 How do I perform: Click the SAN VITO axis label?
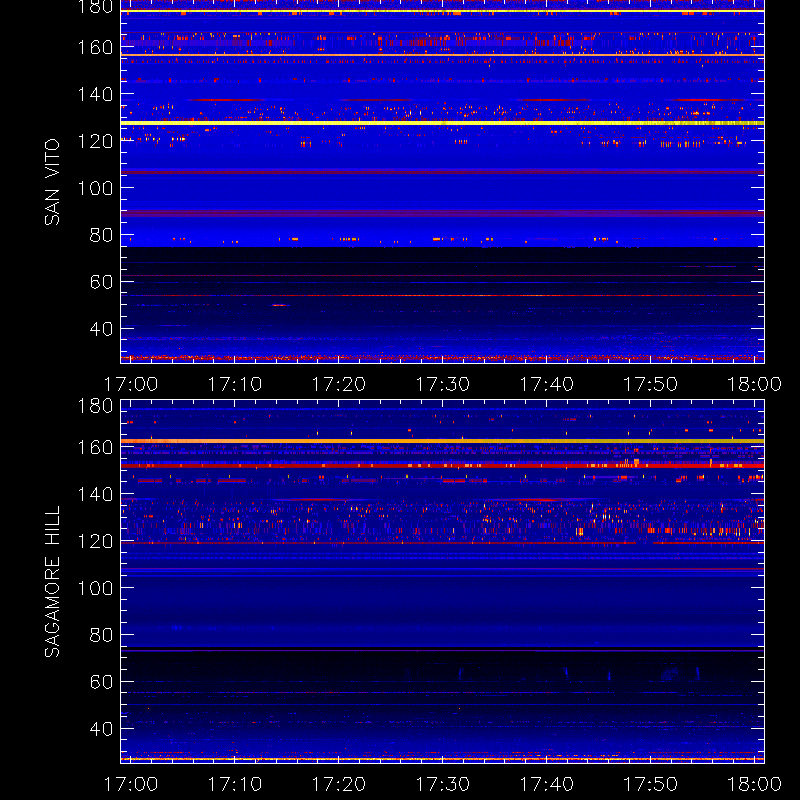click(52, 182)
